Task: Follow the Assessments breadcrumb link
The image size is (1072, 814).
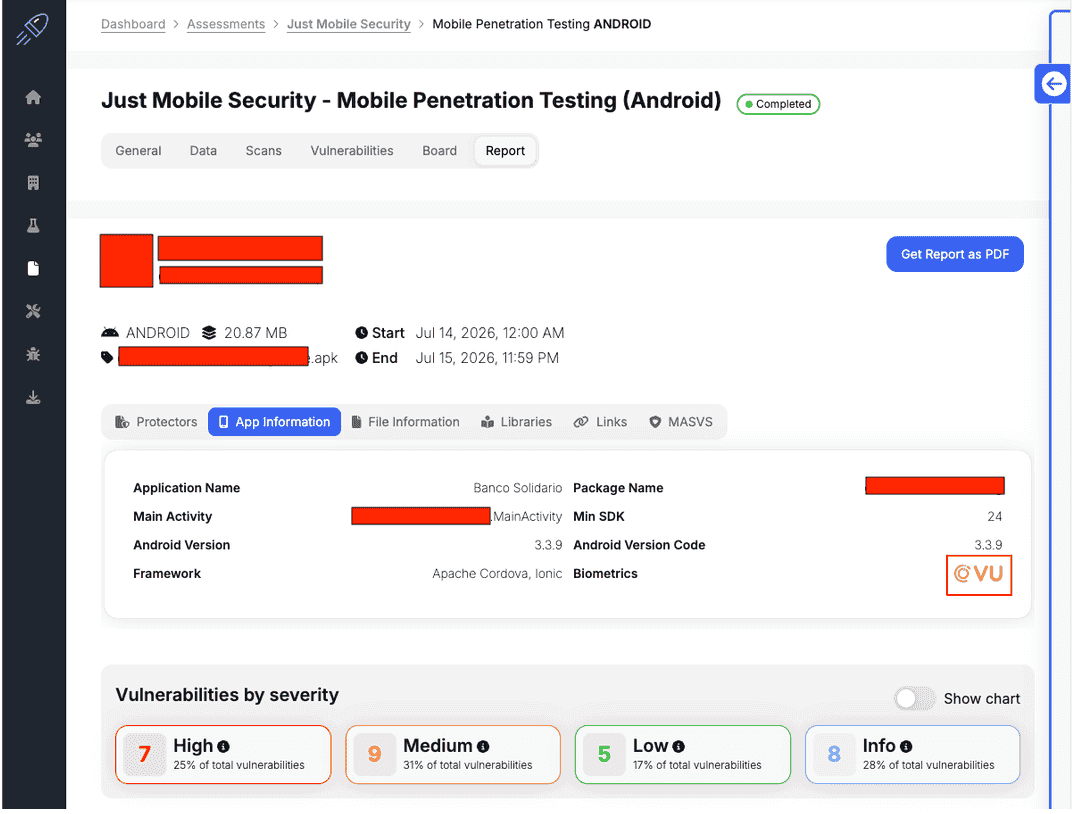Action: 226,24
